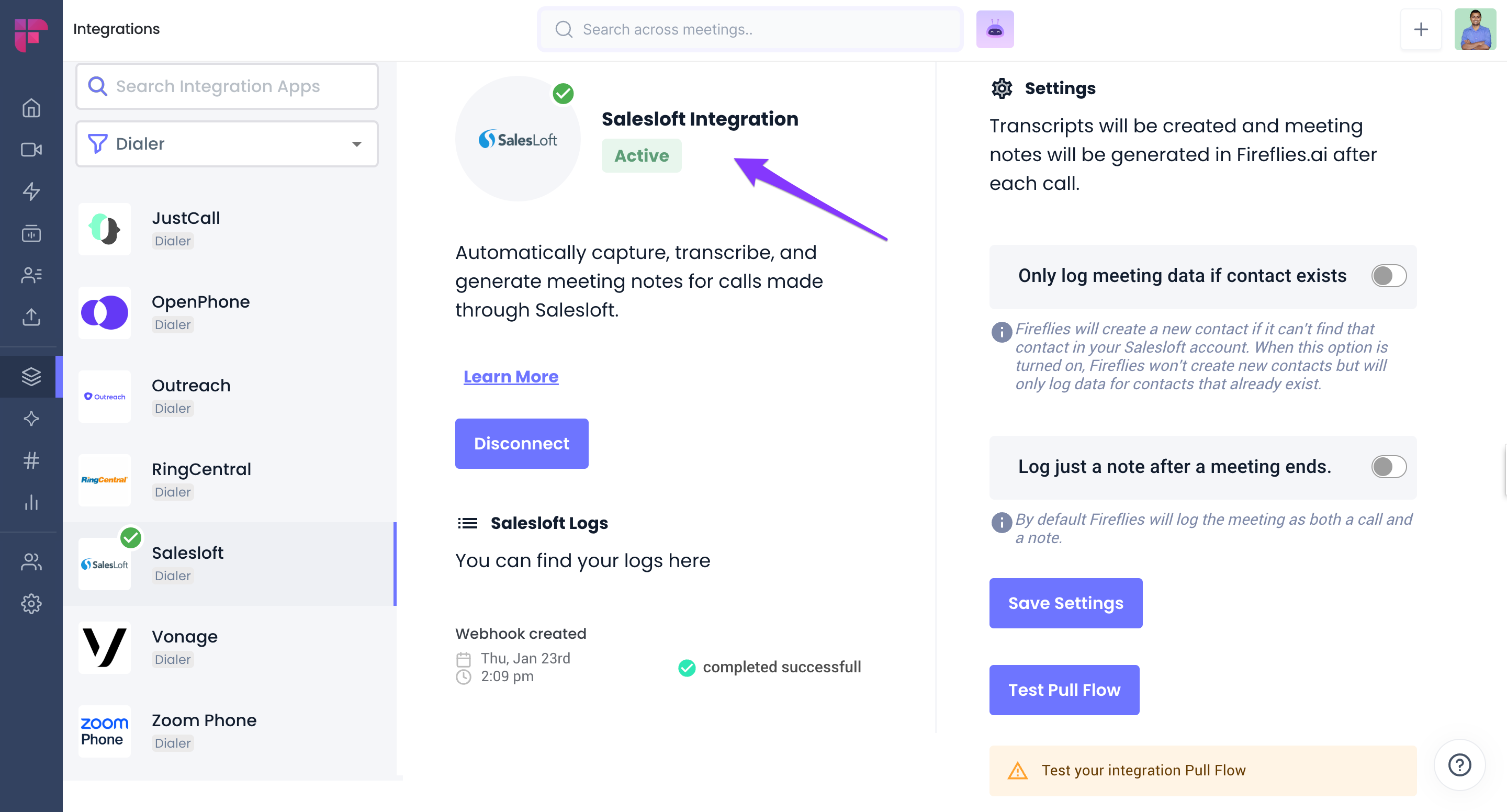Click the video camera meetings icon

pos(31,150)
